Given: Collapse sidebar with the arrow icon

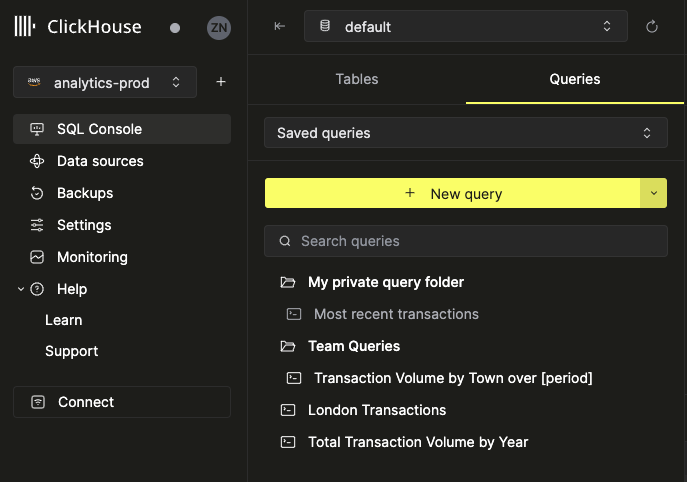Looking at the screenshot, I should tap(280, 27).
